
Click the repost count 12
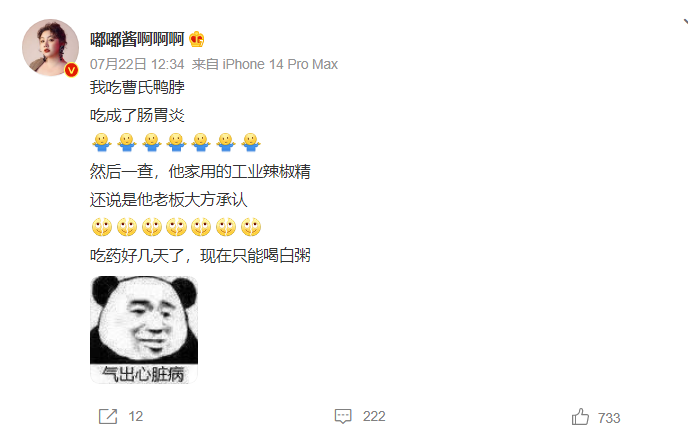pos(136,416)
